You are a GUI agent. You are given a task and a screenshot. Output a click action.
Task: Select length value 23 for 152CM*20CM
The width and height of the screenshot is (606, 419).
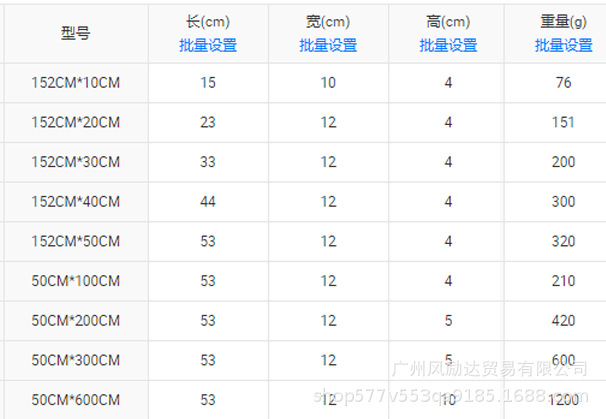click(x=208, y=122)
